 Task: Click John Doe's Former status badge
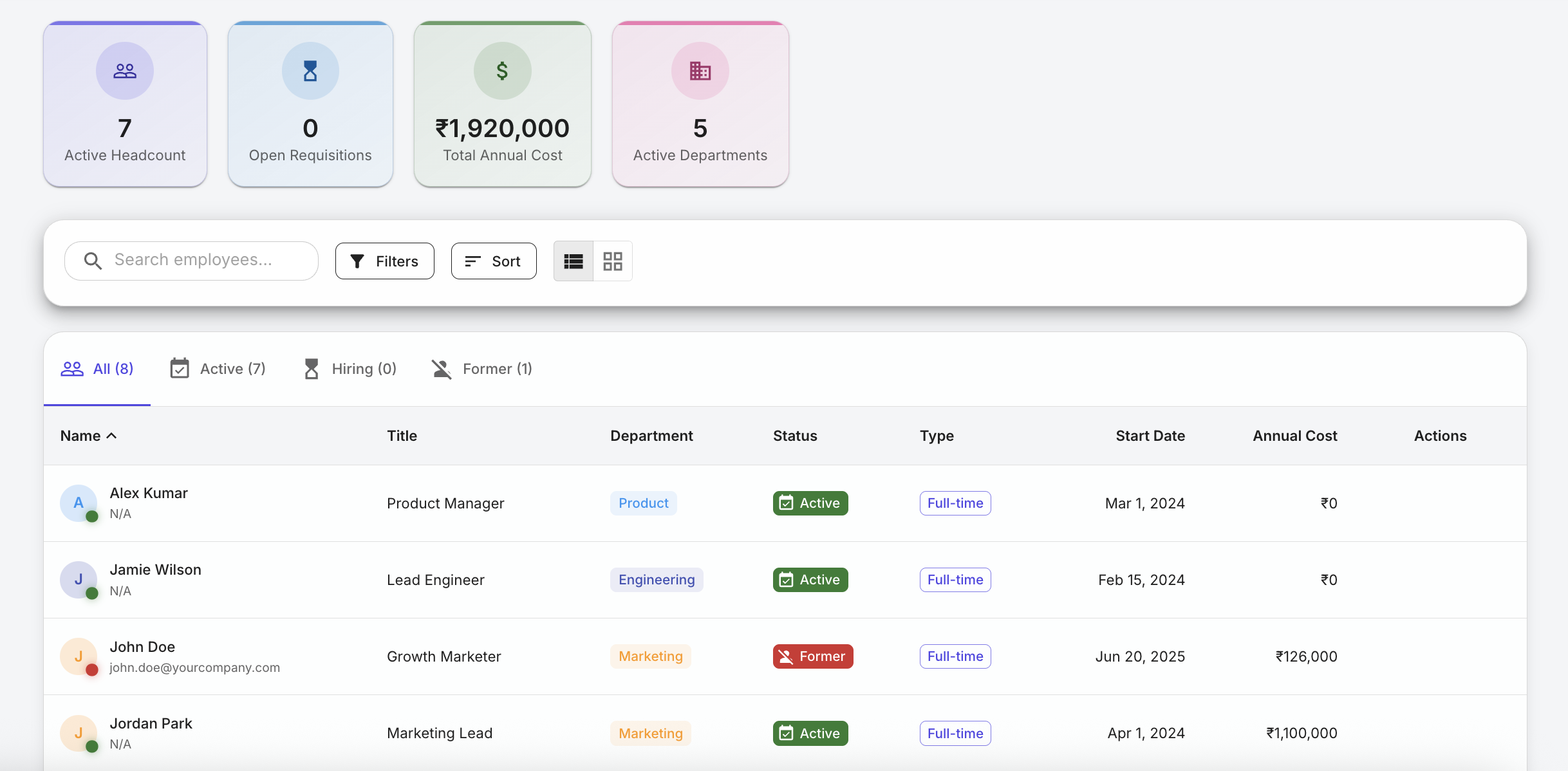[x=813, y=656]
